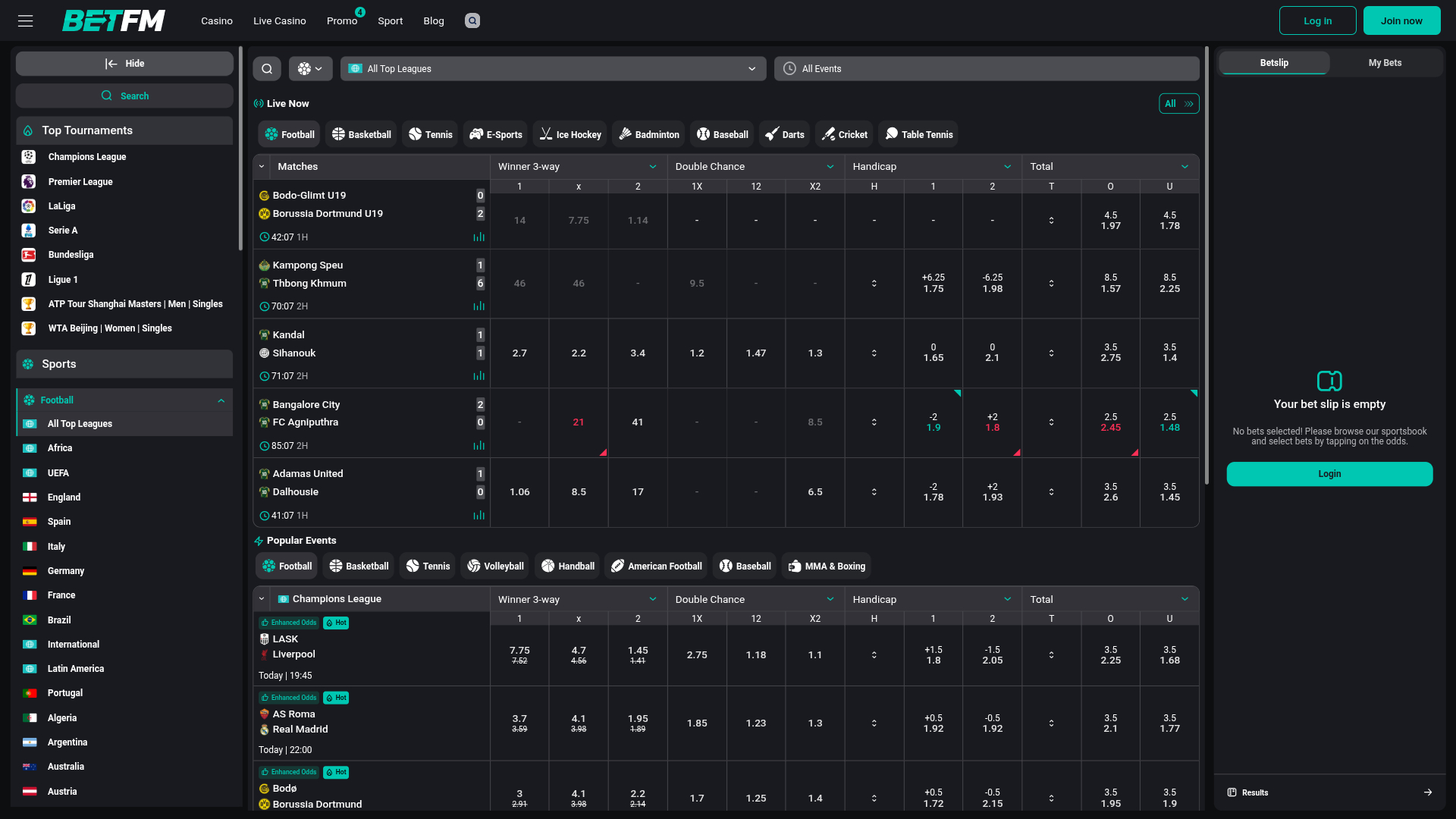The width and height of the screenshot is (1456, 819).
Task: Open stats icon for Adamas United match
Action: tap(479, 516)
